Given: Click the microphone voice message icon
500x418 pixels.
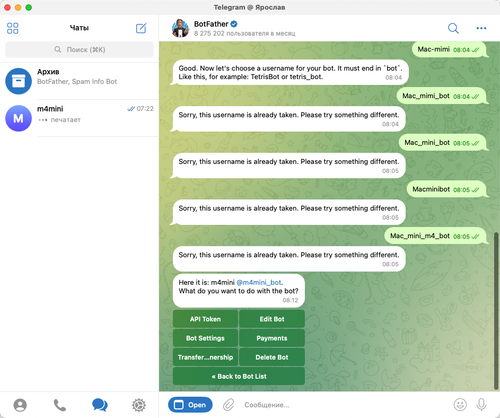Looking at the screenshot, I should point(481,405).
